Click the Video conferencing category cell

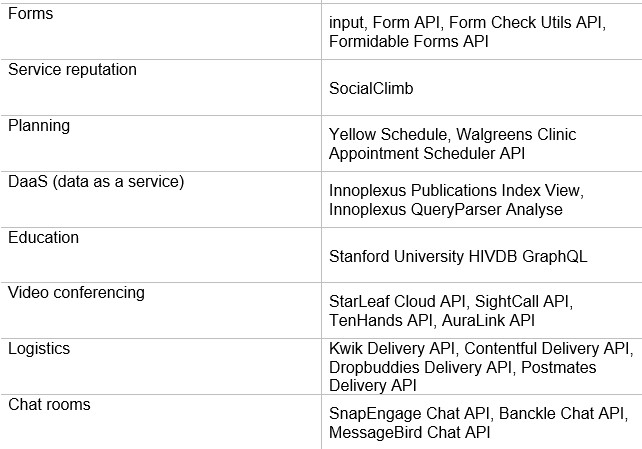pos(76,293)
